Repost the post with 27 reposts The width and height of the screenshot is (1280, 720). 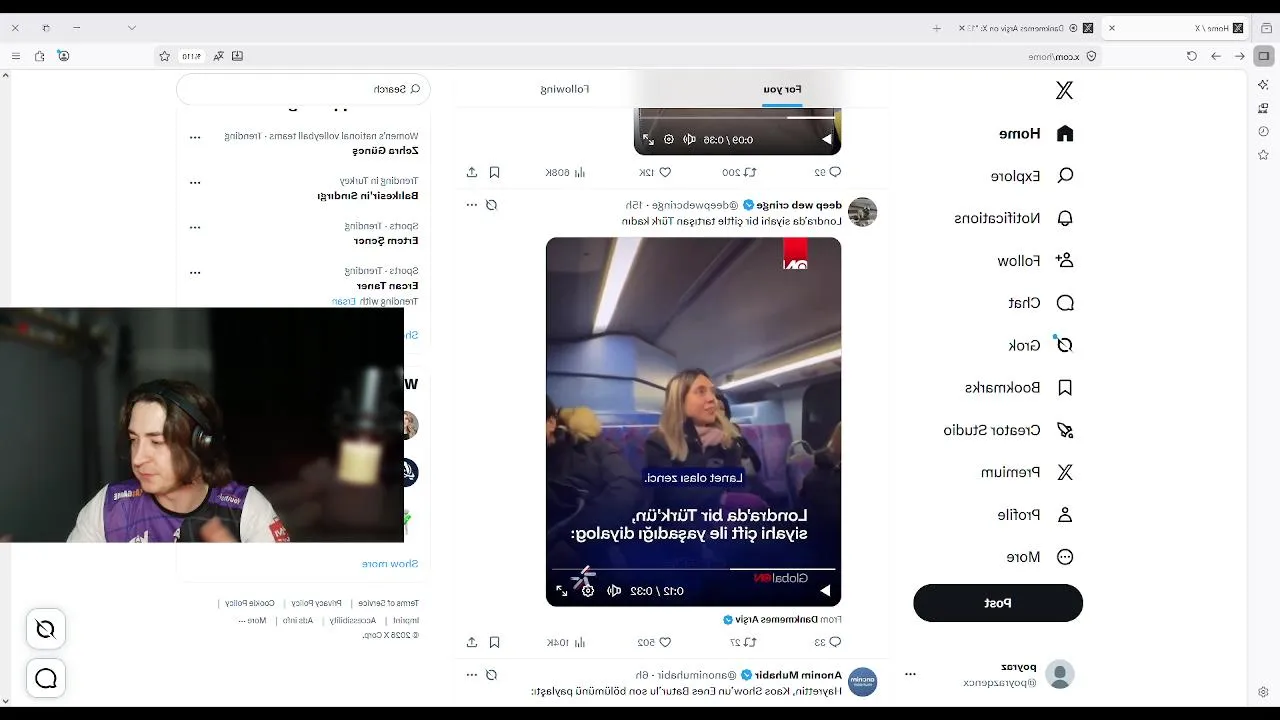pyautogui.click(x=743, y=642)
